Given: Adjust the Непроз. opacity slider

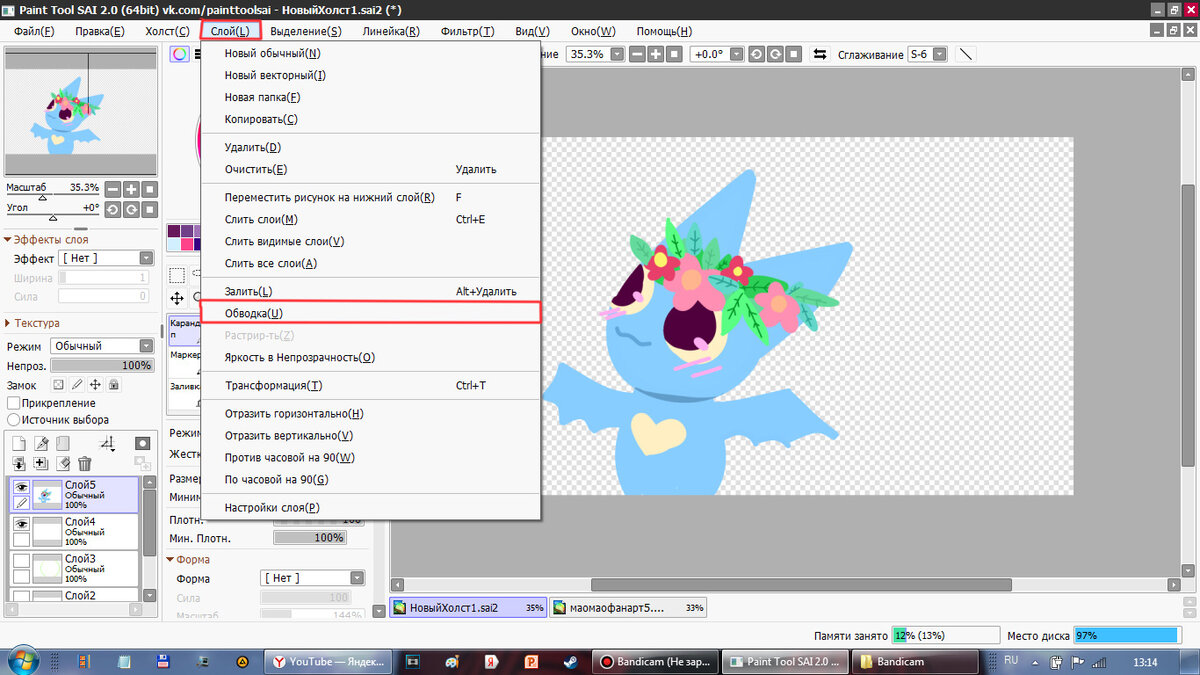Looking at the screenshot, I should pyautogui.click(x=101, y=366).
